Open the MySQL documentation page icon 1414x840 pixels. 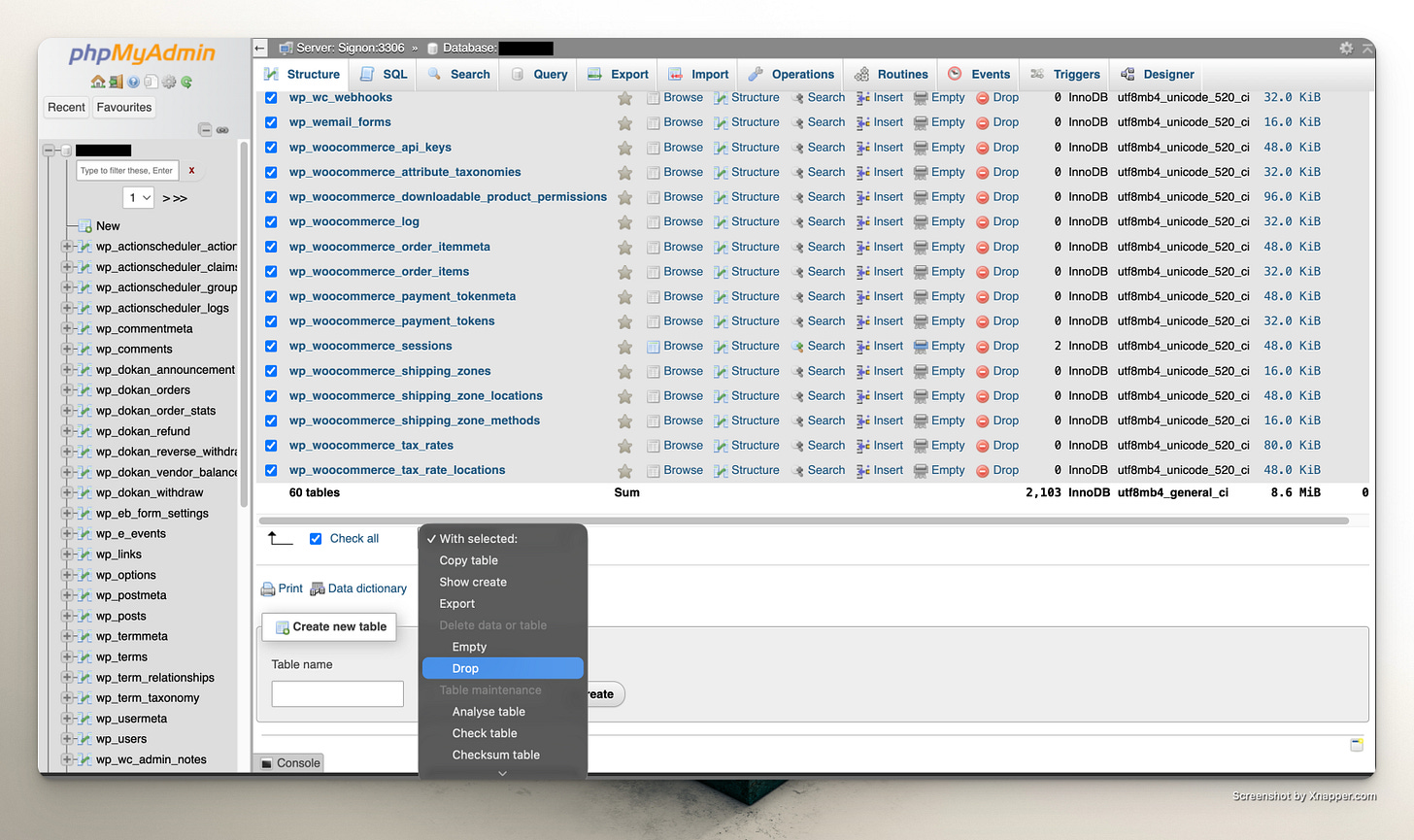151,83
